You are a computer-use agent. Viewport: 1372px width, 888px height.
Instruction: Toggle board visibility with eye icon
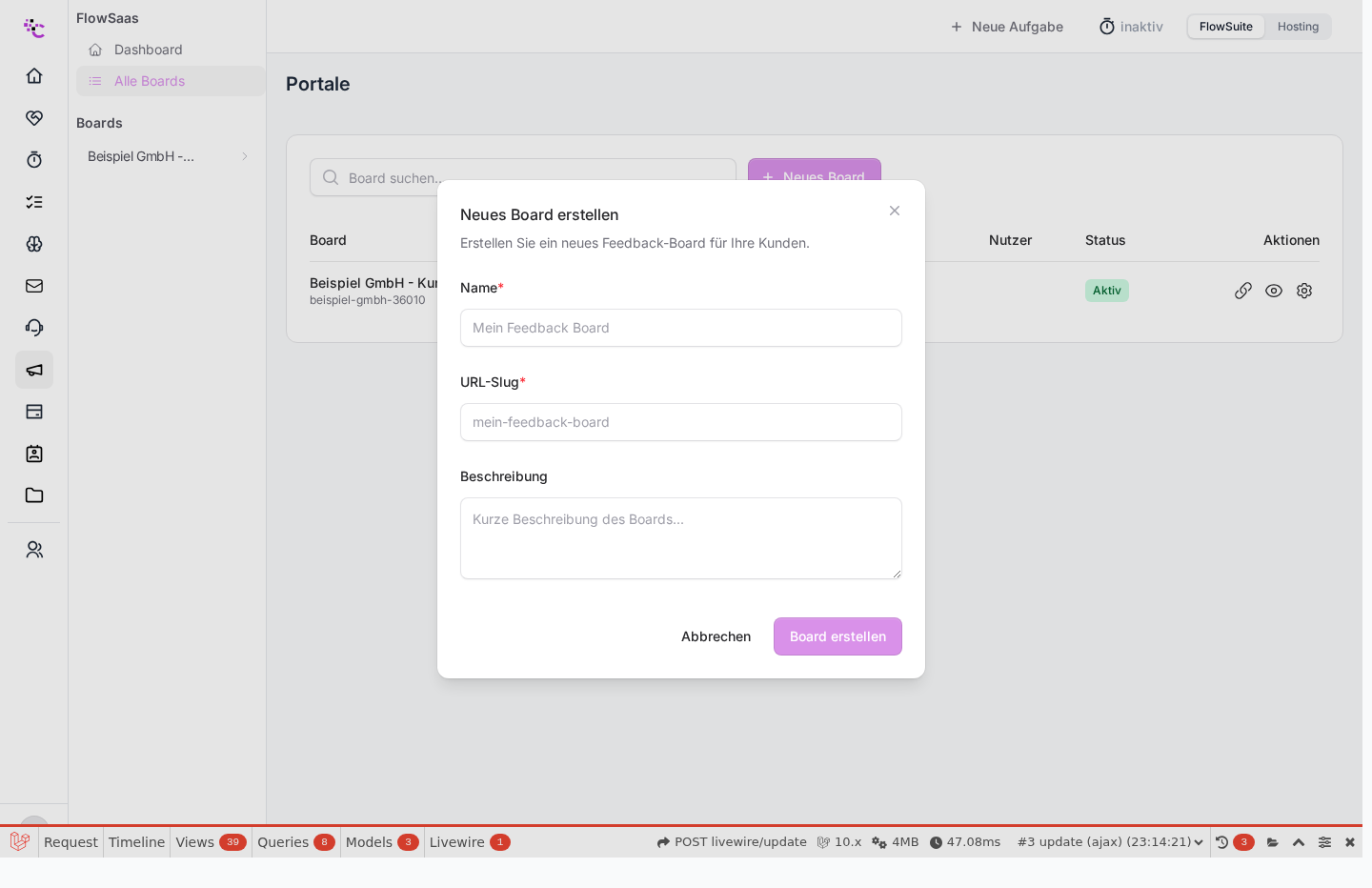tap(1274, 291)
